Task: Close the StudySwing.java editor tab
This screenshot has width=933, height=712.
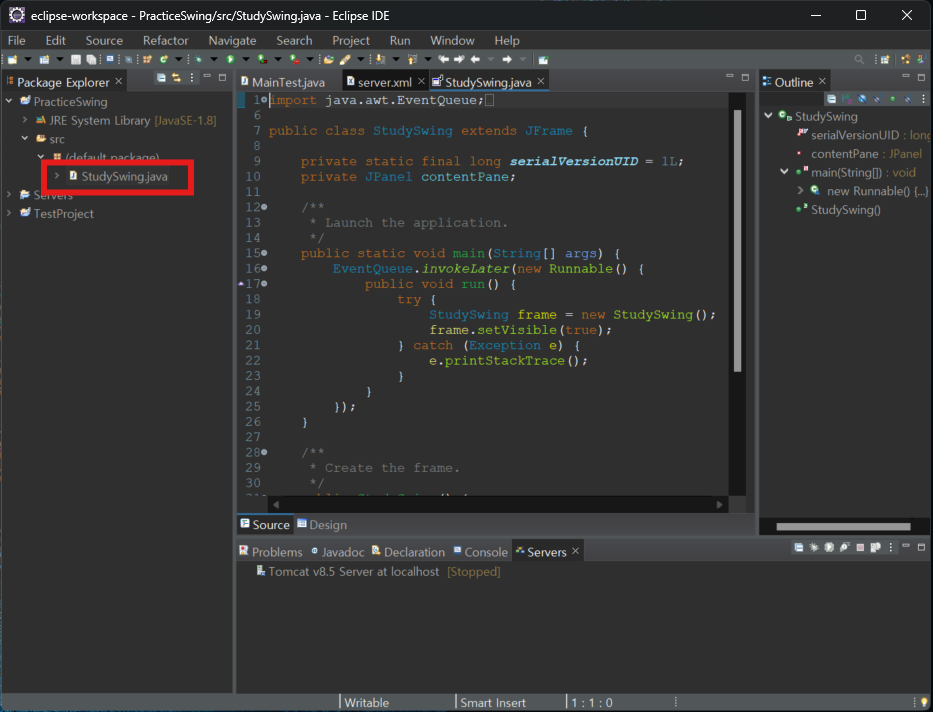Action: (x=541, y=81)
